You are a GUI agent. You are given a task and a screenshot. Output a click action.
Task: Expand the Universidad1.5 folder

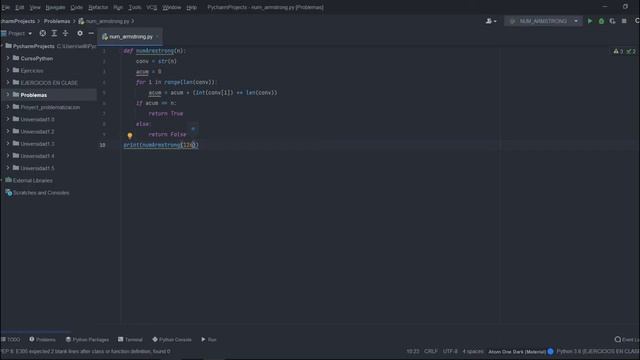pos(8,168)
